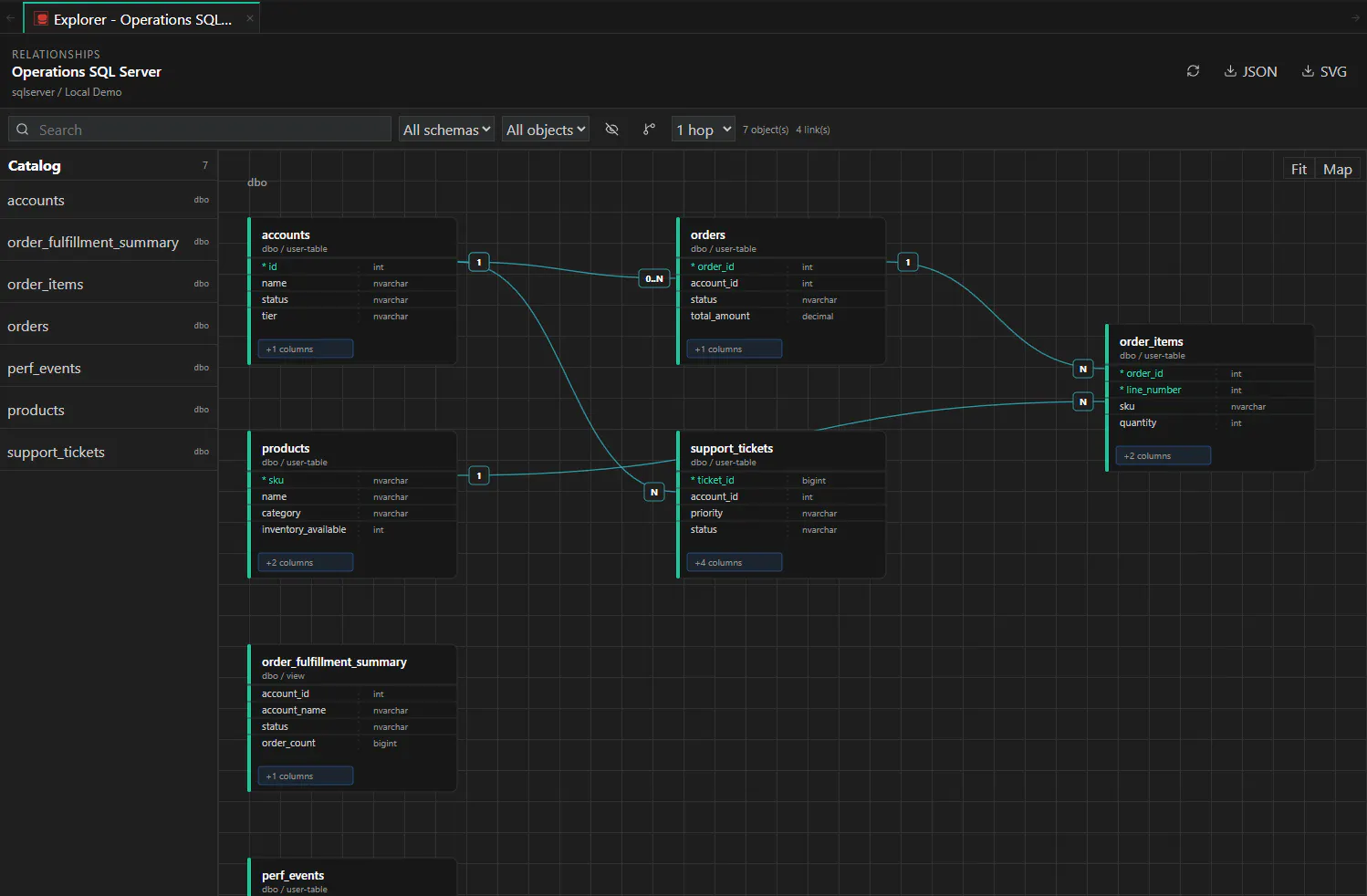Expand +1 columns on order_fulfillment_summary view

306,776
